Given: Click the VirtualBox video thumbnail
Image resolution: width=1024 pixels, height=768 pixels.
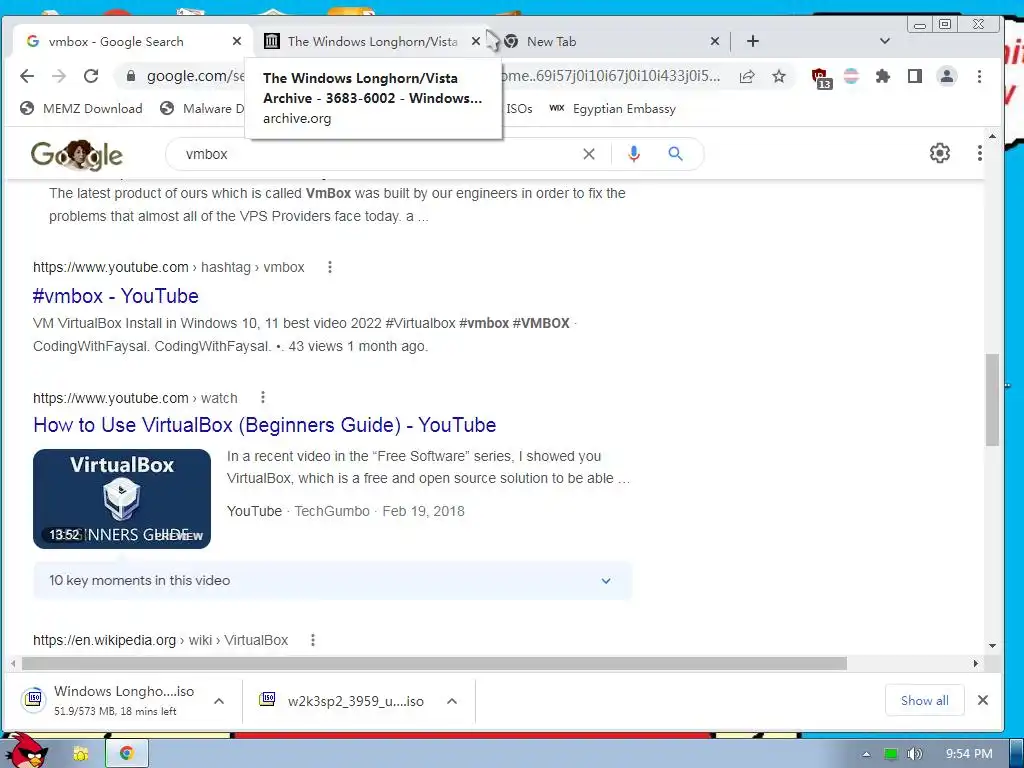Looking at the screenshot, I should point(121,499).
